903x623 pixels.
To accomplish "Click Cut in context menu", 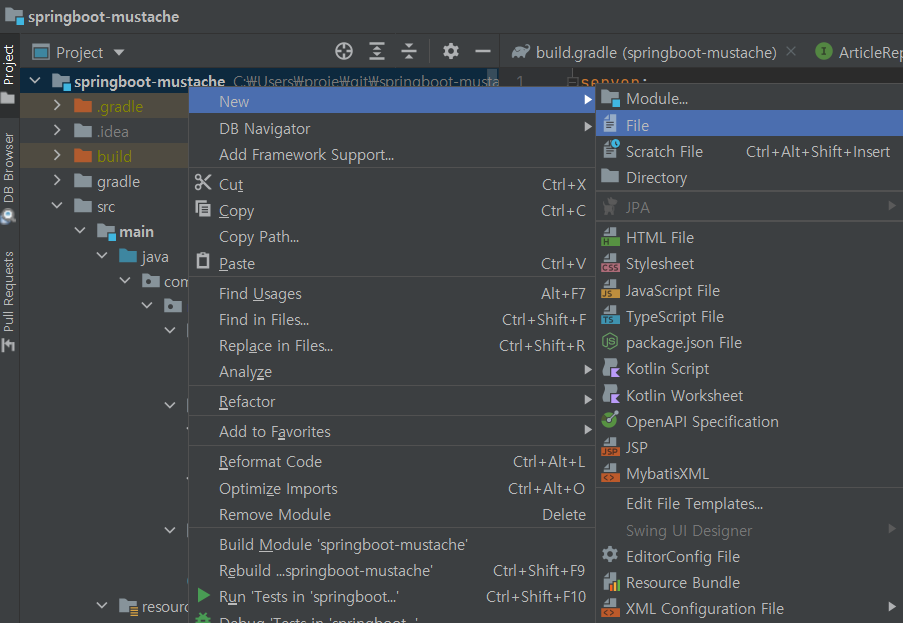I will pos(392,184).
